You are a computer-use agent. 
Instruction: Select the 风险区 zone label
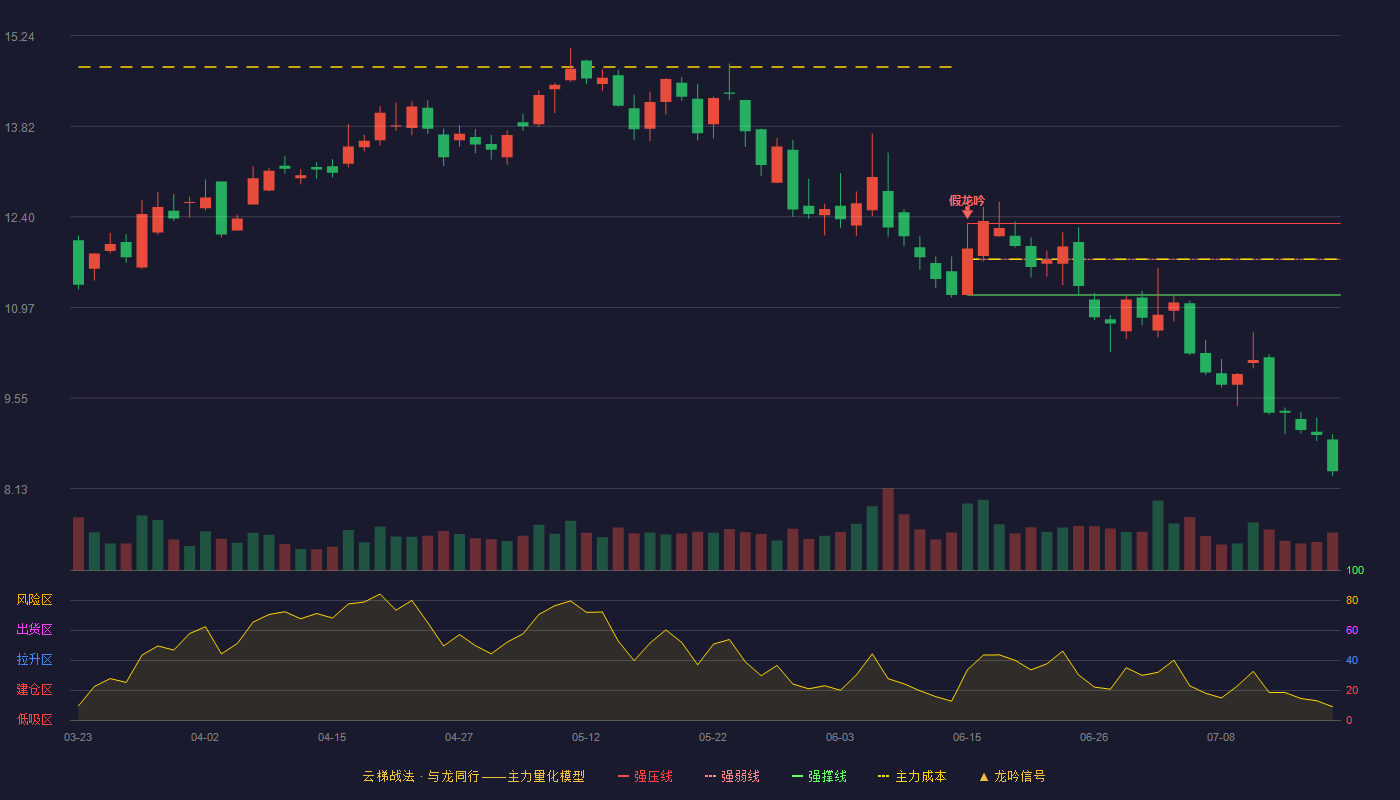[x=34, y=600]
